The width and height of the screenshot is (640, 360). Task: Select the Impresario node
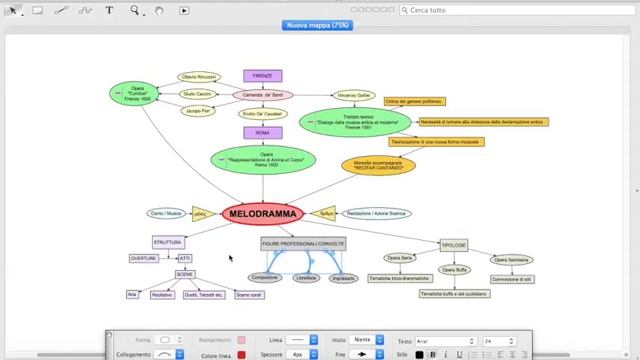click(x=343, y=278)
